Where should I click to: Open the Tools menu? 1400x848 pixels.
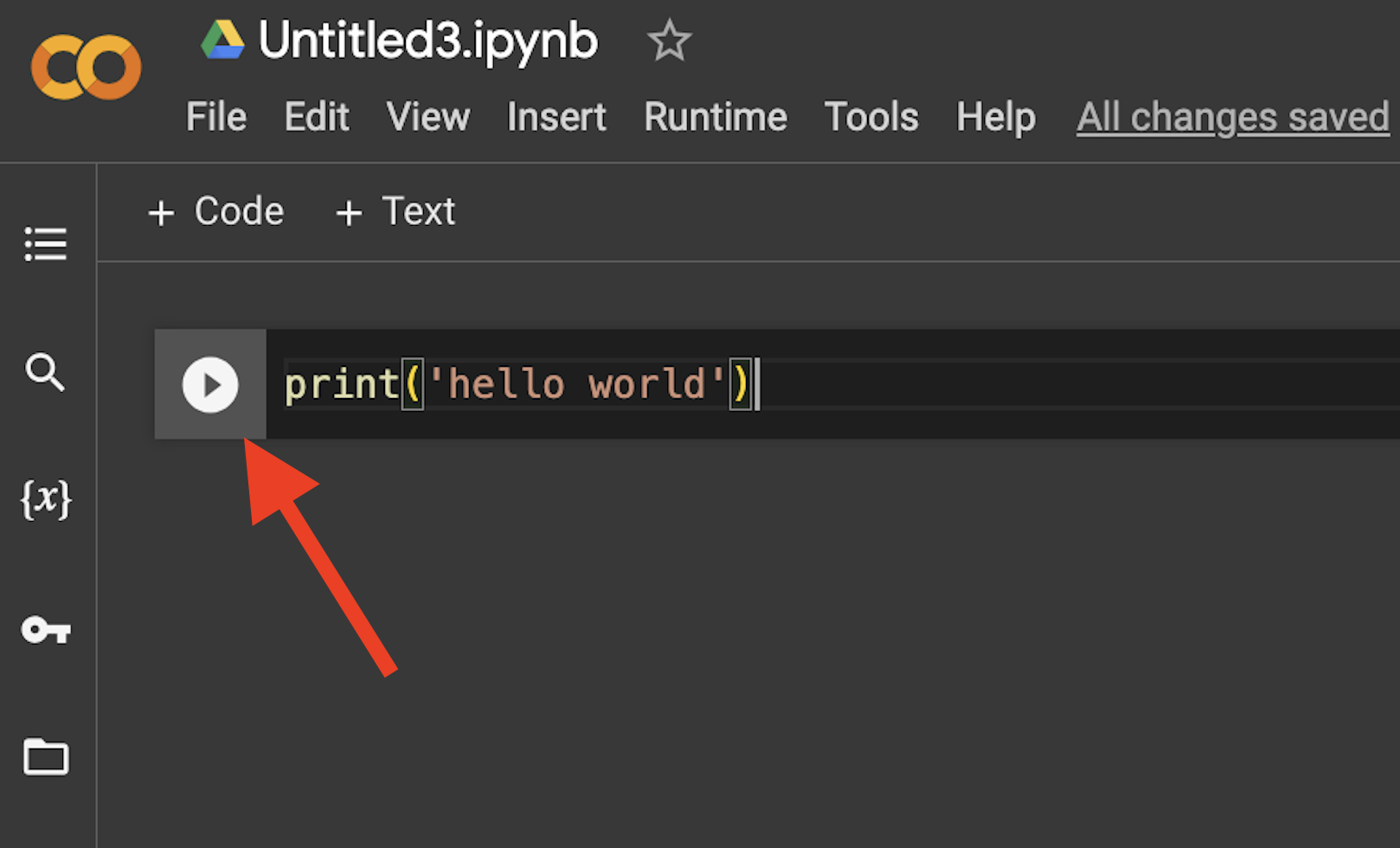point(871,117)
